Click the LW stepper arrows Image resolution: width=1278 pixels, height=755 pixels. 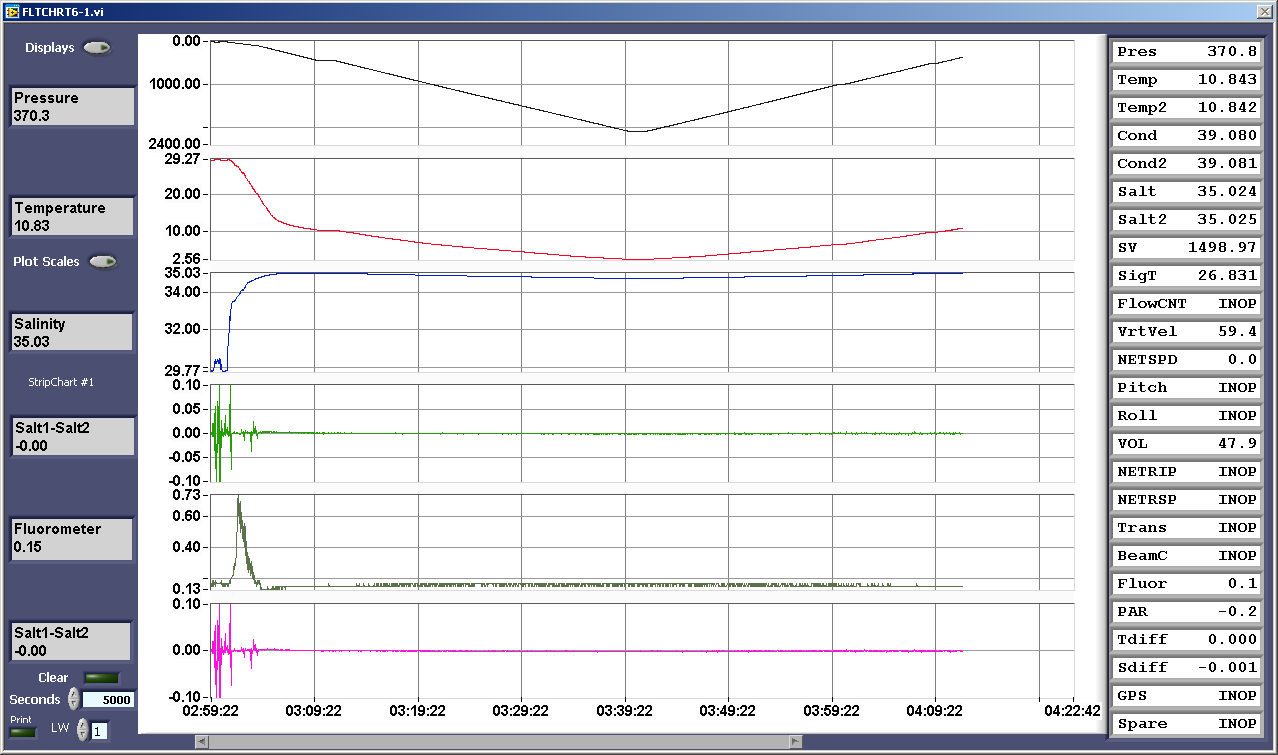pos(83,730)
